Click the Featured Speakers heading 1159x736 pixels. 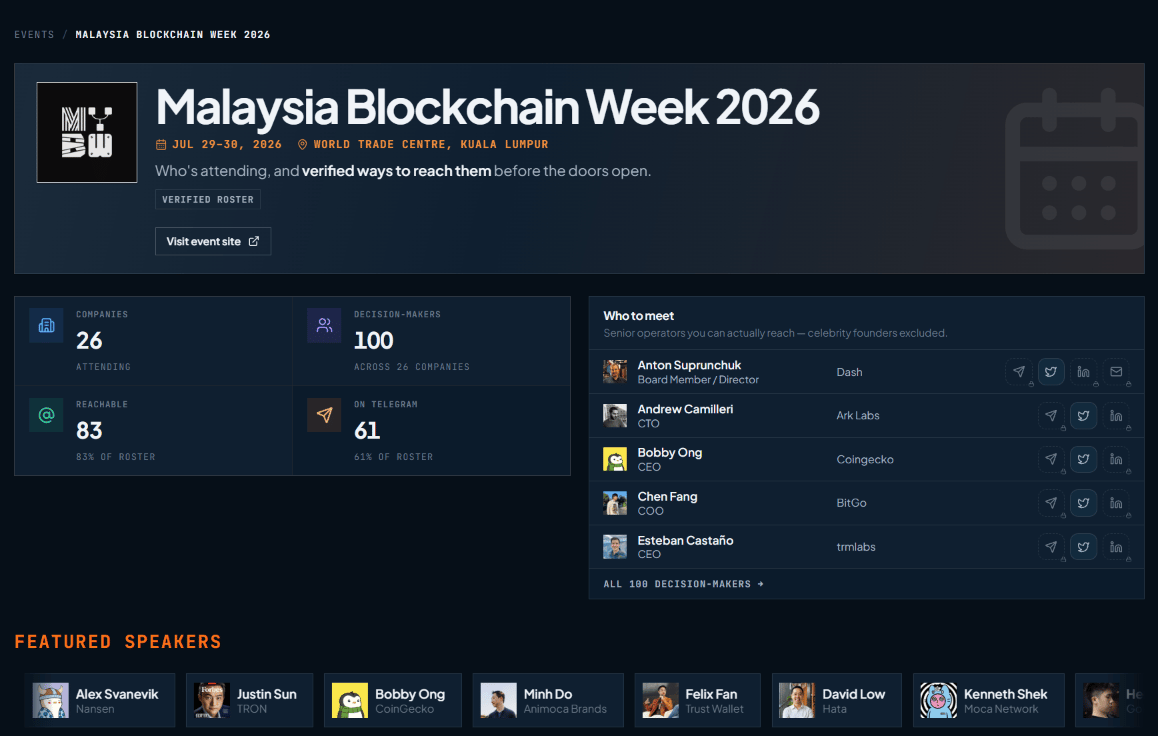(118, 641)
